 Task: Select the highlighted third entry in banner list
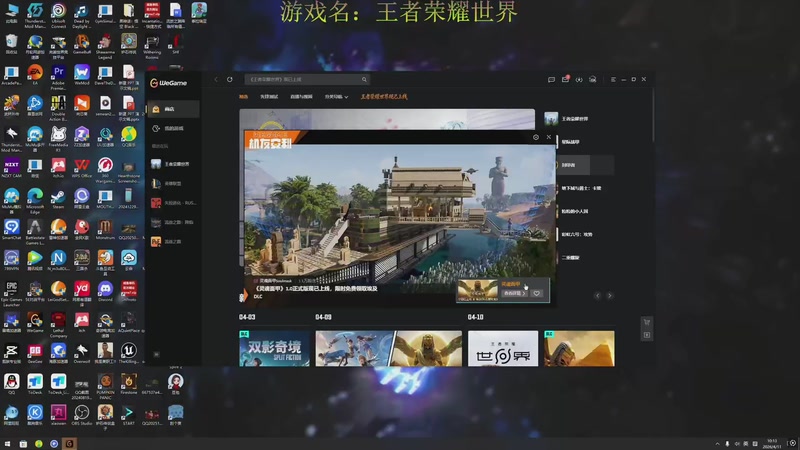tap(585, 165)
